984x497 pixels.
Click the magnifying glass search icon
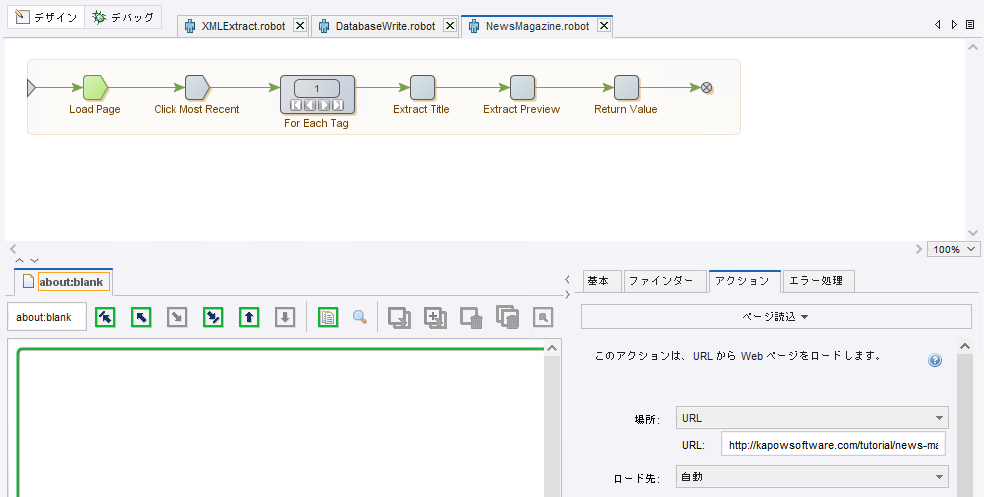pyautogui.click(x=360, y=317)
